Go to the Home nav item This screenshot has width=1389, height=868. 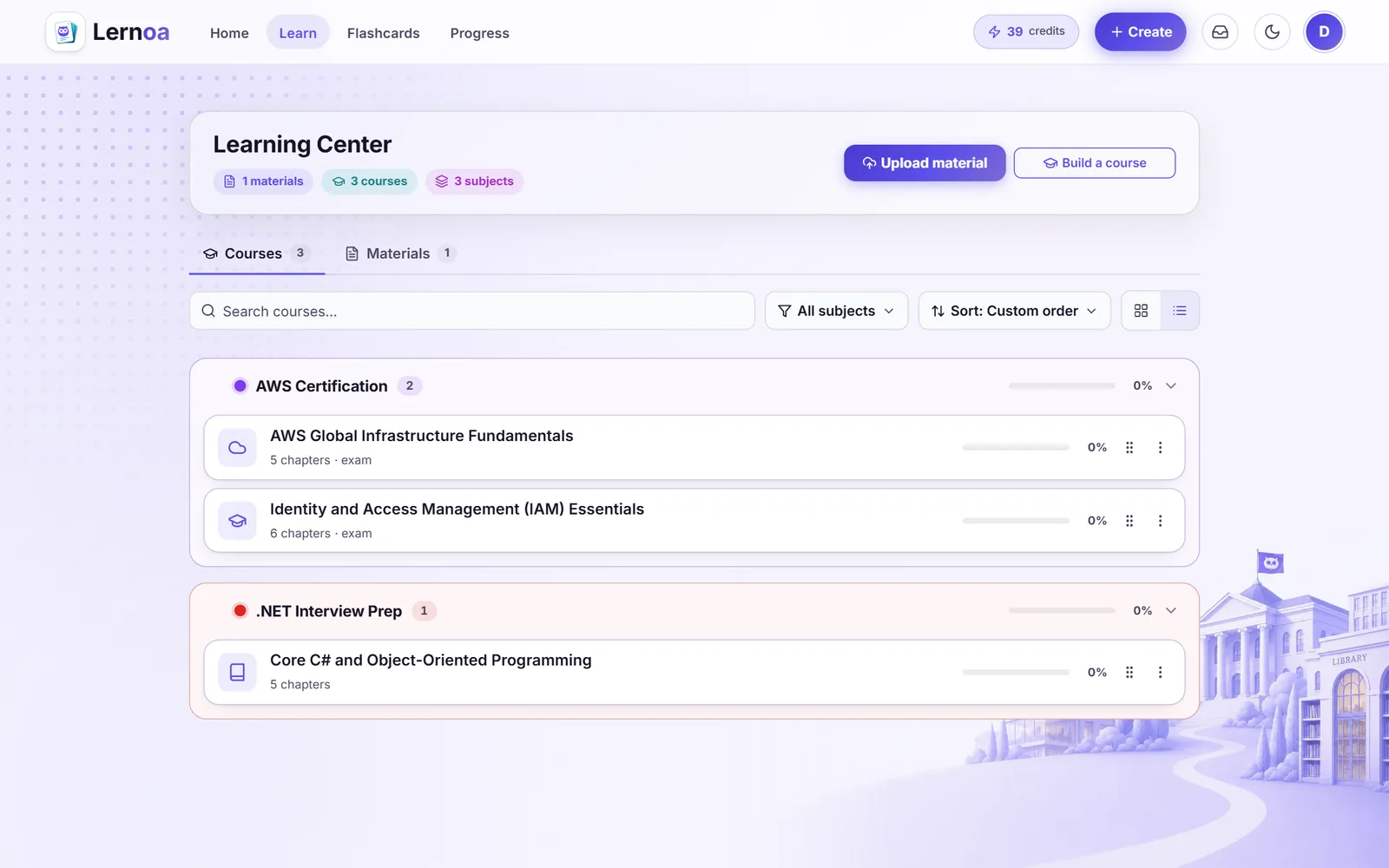[x=229, y=33]
